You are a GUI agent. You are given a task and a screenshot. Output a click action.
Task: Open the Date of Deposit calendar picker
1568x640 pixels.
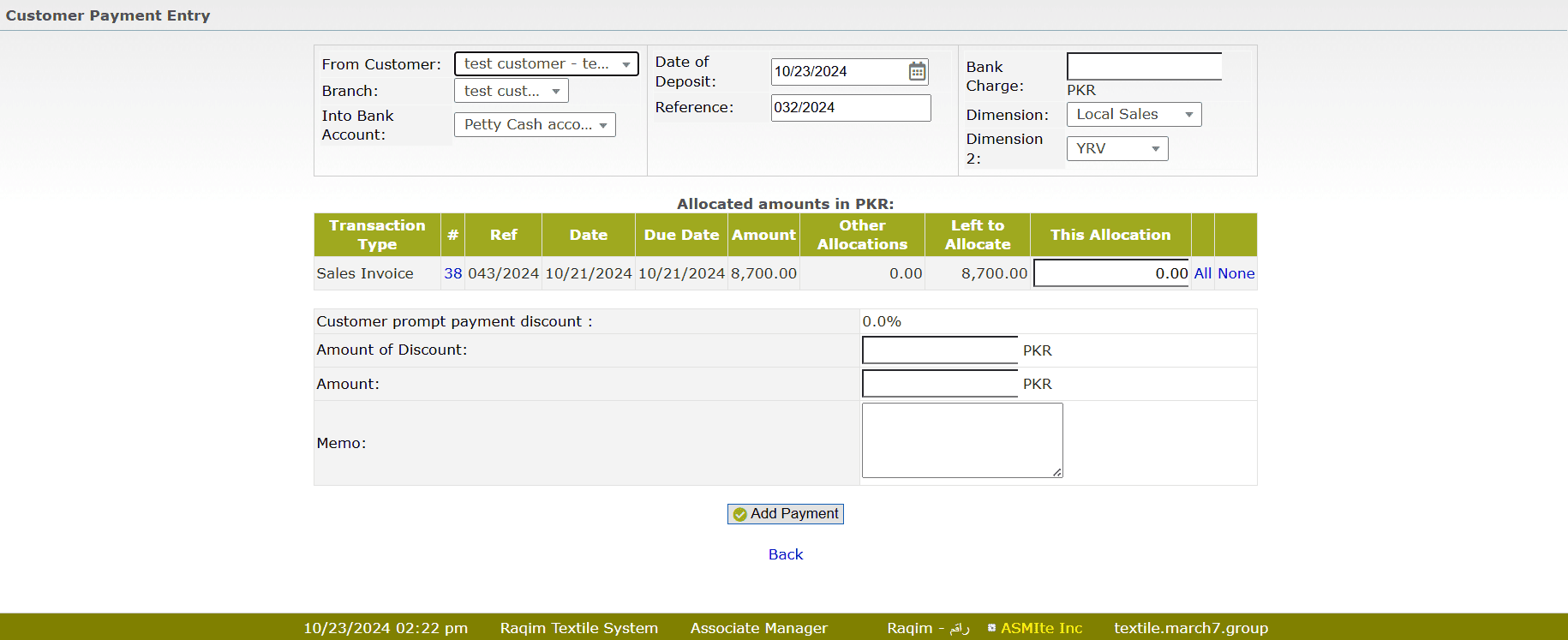point(917,72)
